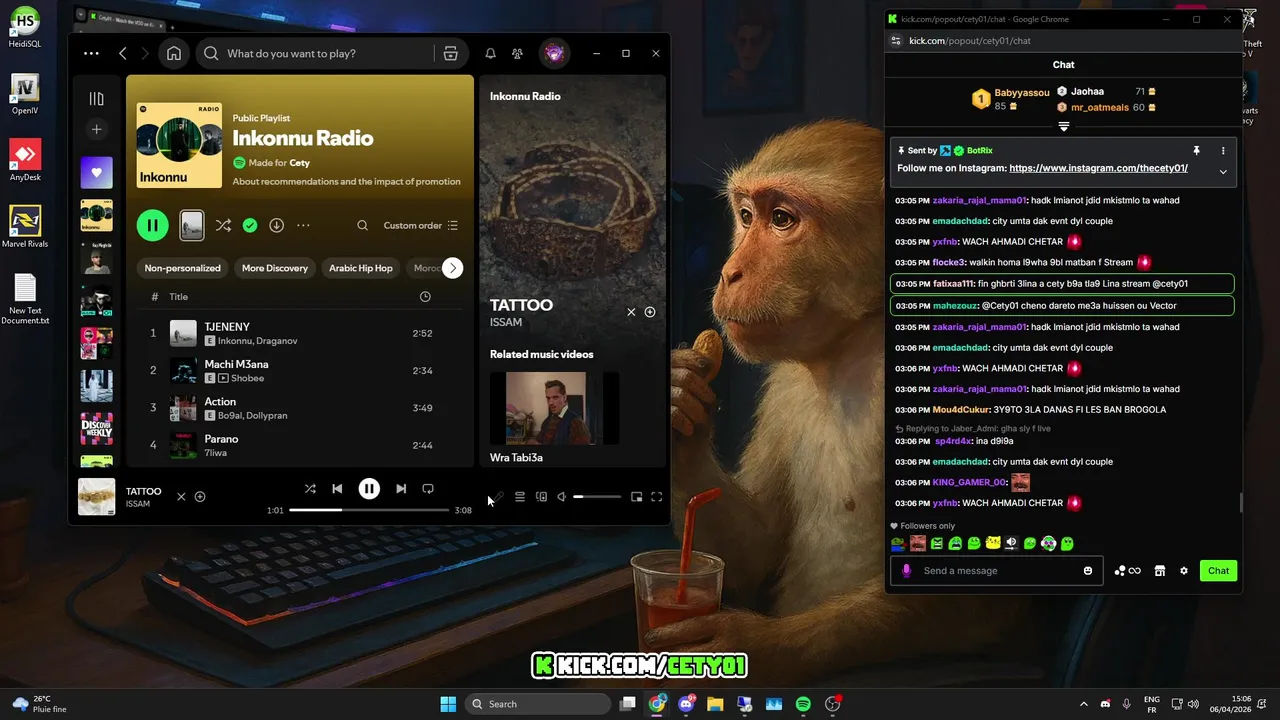Expand the chat leaderboard handle
This screenshot has height=720, width=1280.
point(1064,127)
